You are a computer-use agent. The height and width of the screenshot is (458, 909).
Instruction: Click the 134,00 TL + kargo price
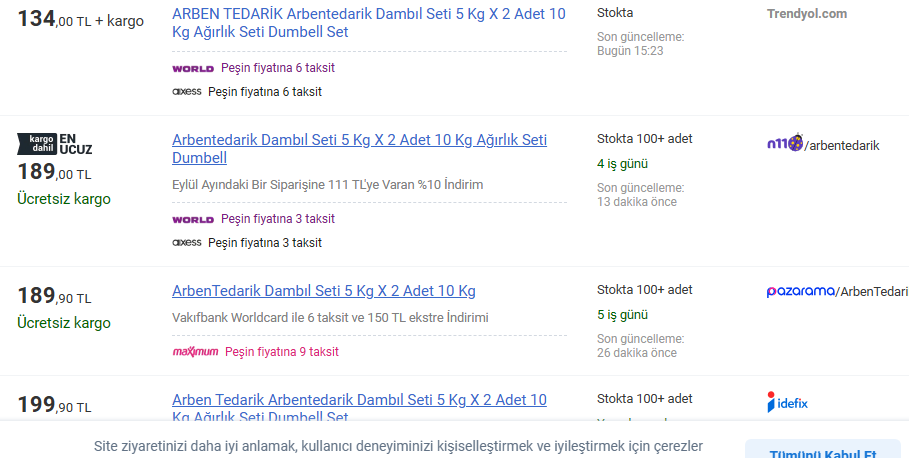pyautogui.click(x=80, y=19)
